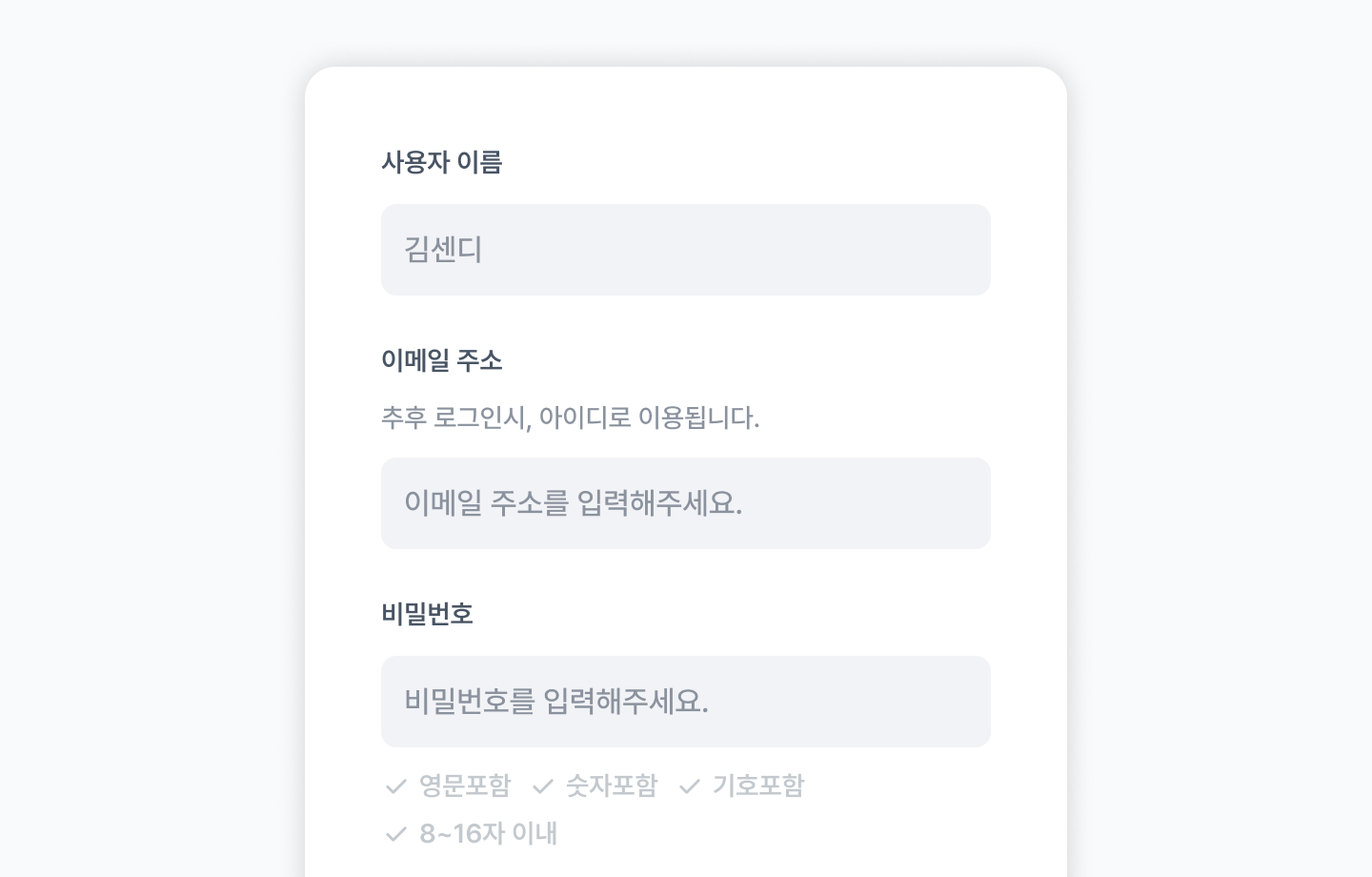Click the white form card's empty top margin
The image size is (1372, 877).
686,105
